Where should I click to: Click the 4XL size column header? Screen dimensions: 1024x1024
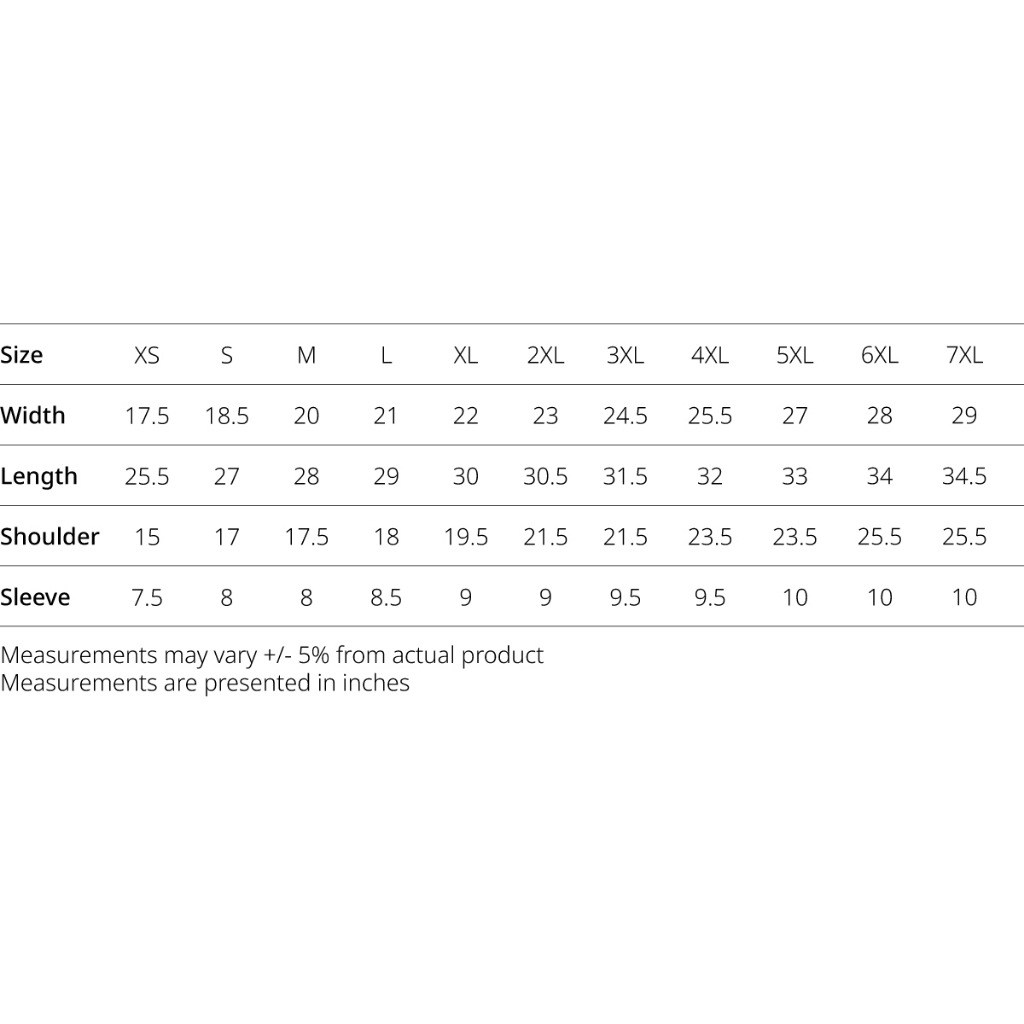[x=709, y=355]
